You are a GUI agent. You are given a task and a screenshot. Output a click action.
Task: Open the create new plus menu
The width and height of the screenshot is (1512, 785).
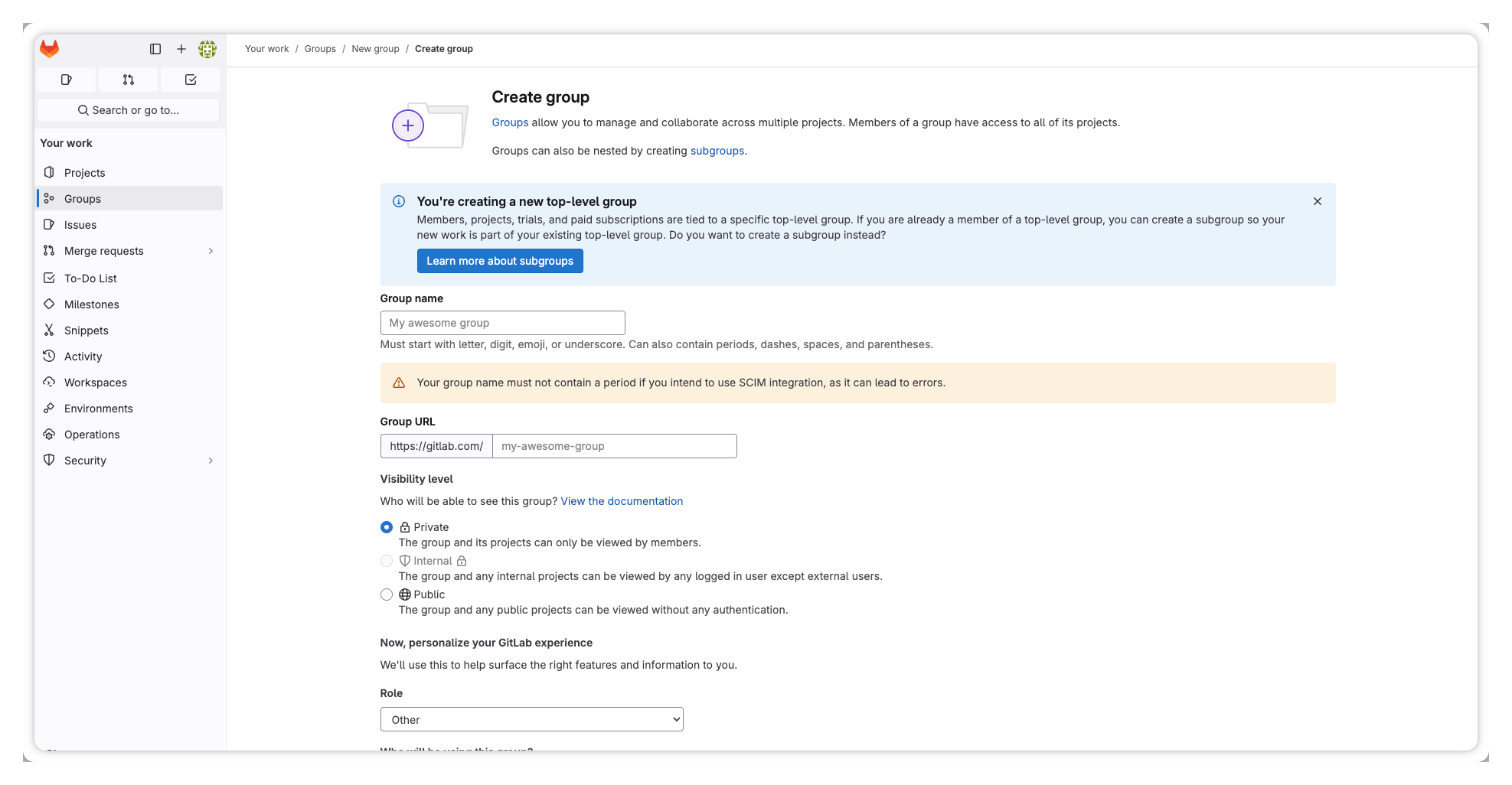point(181,49)
